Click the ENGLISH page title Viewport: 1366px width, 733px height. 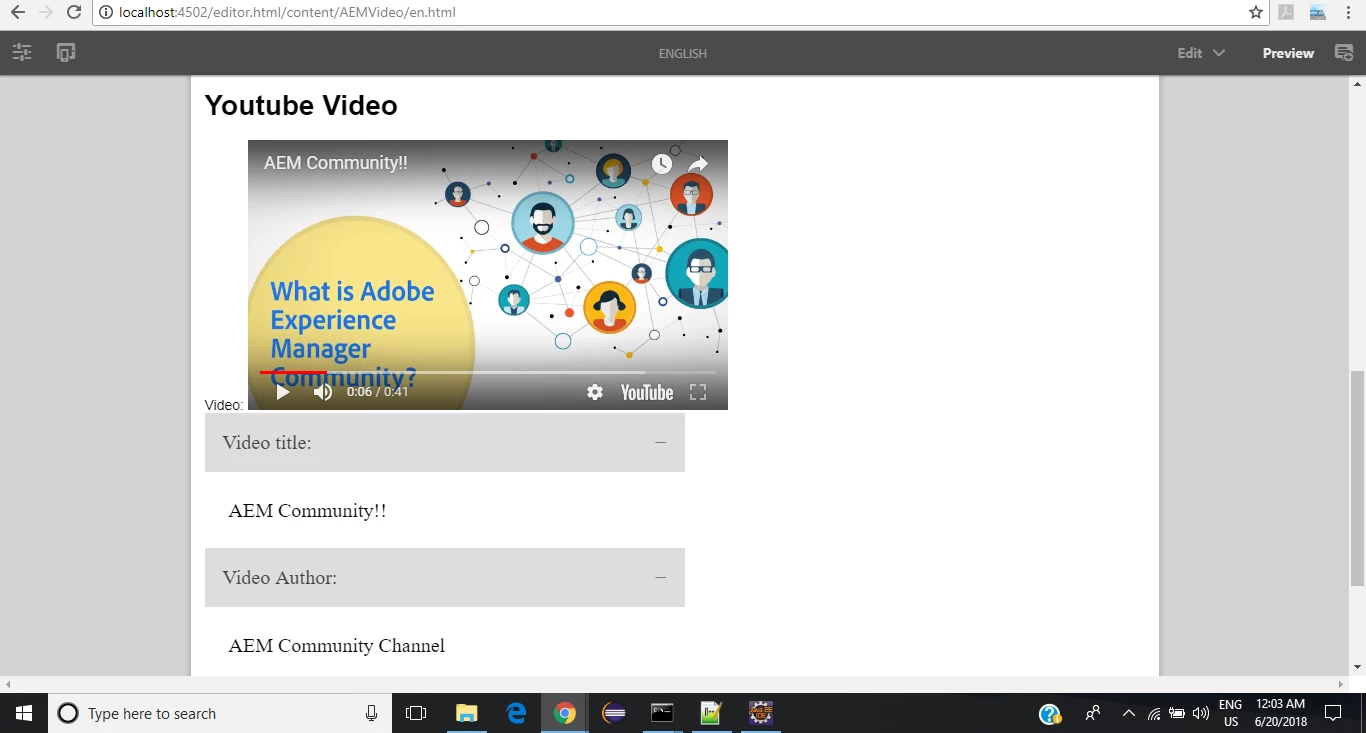pos(683,54)
